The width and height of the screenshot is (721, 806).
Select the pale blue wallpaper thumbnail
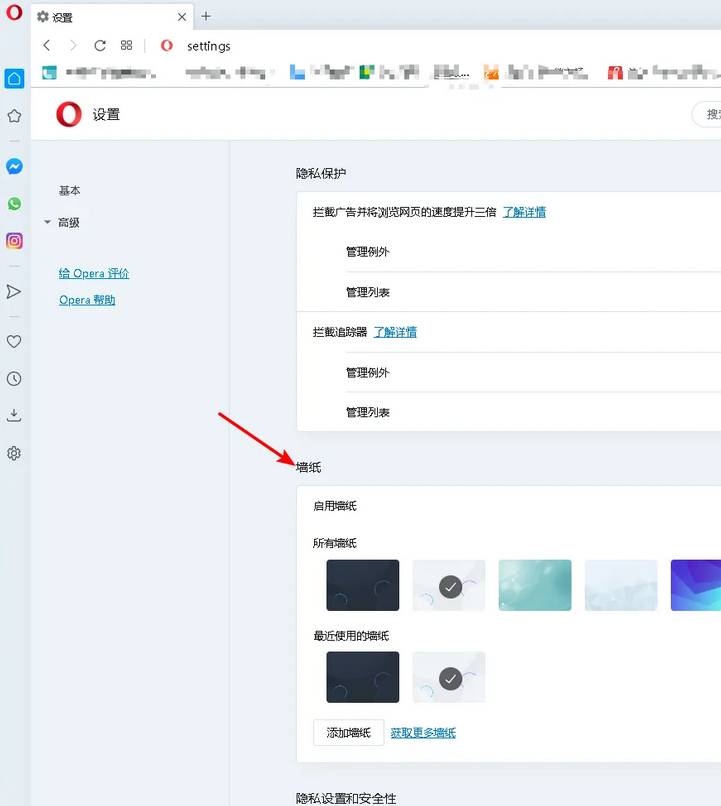point(621,585)
